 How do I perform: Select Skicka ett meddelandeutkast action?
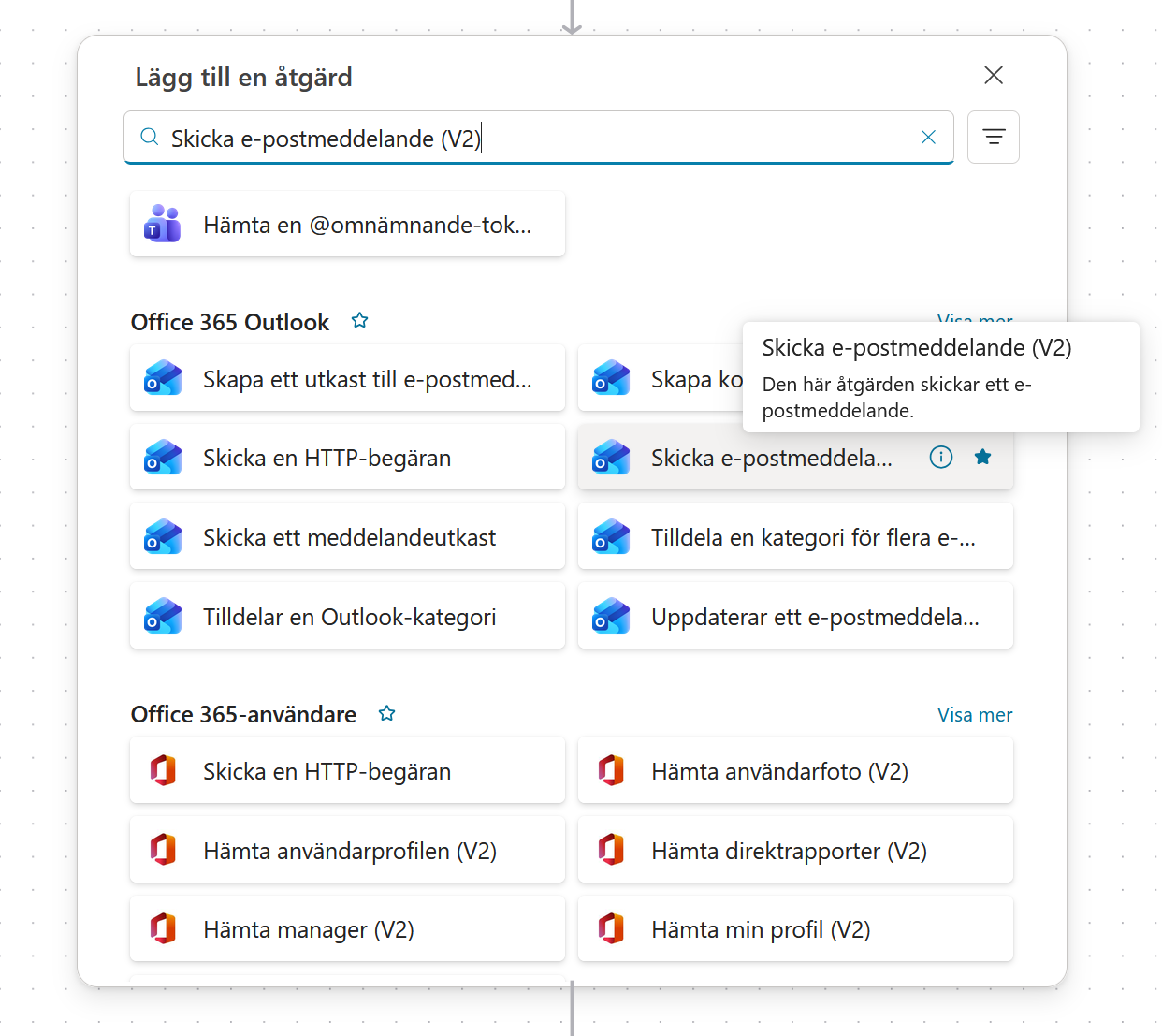point(347,537)
